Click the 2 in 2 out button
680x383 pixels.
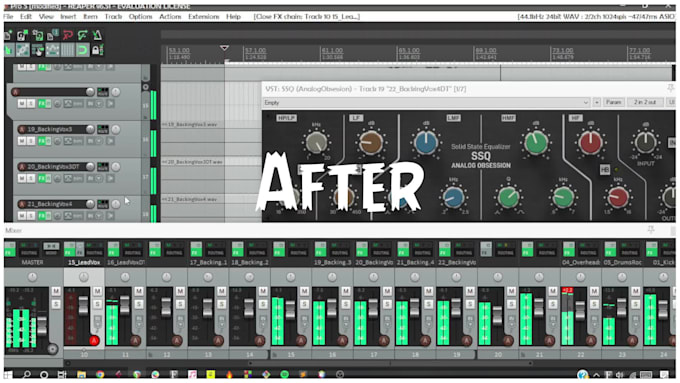tap(645, 102)
